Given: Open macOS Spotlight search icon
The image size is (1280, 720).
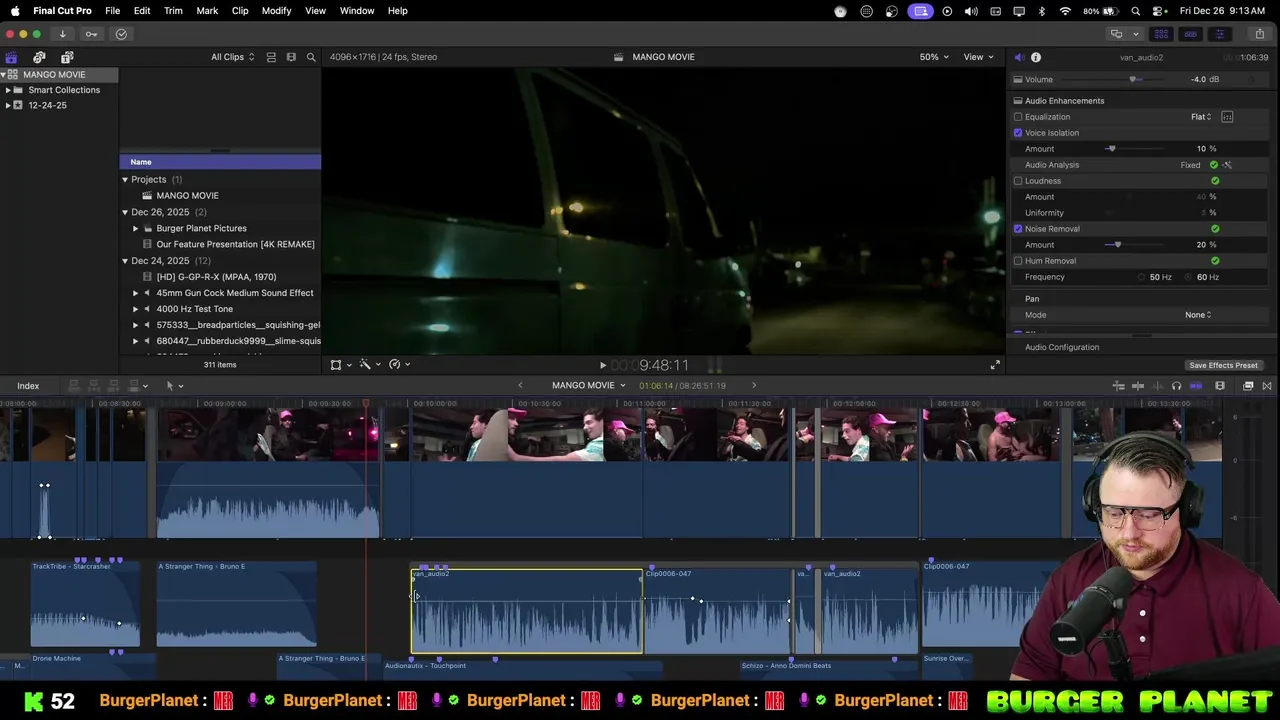Looking at the screenshot, I should [x=1136, y=11].
